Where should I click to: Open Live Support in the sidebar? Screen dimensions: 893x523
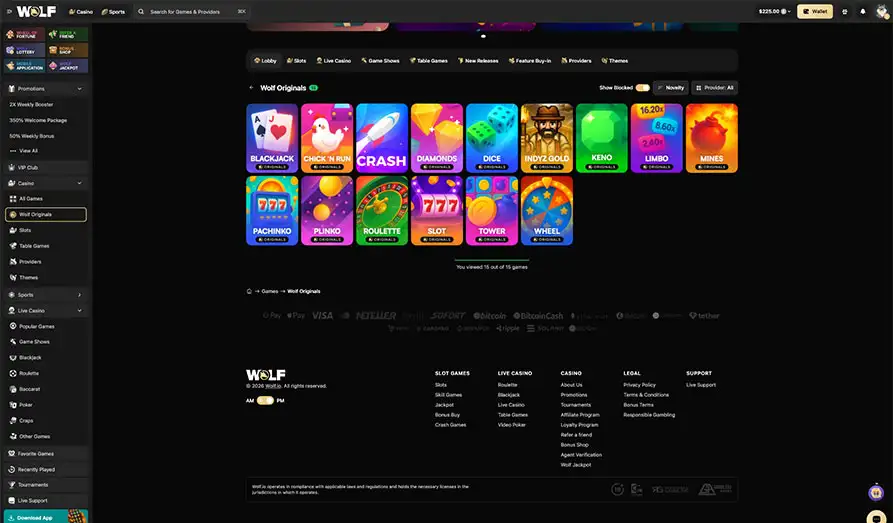point(46,501)
